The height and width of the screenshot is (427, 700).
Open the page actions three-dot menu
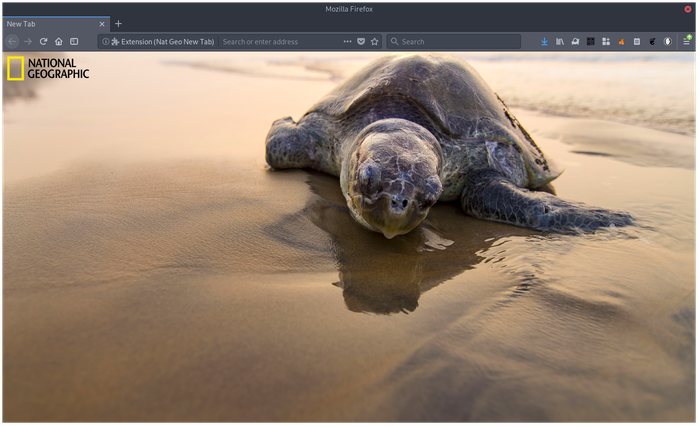tap(347, 42)
